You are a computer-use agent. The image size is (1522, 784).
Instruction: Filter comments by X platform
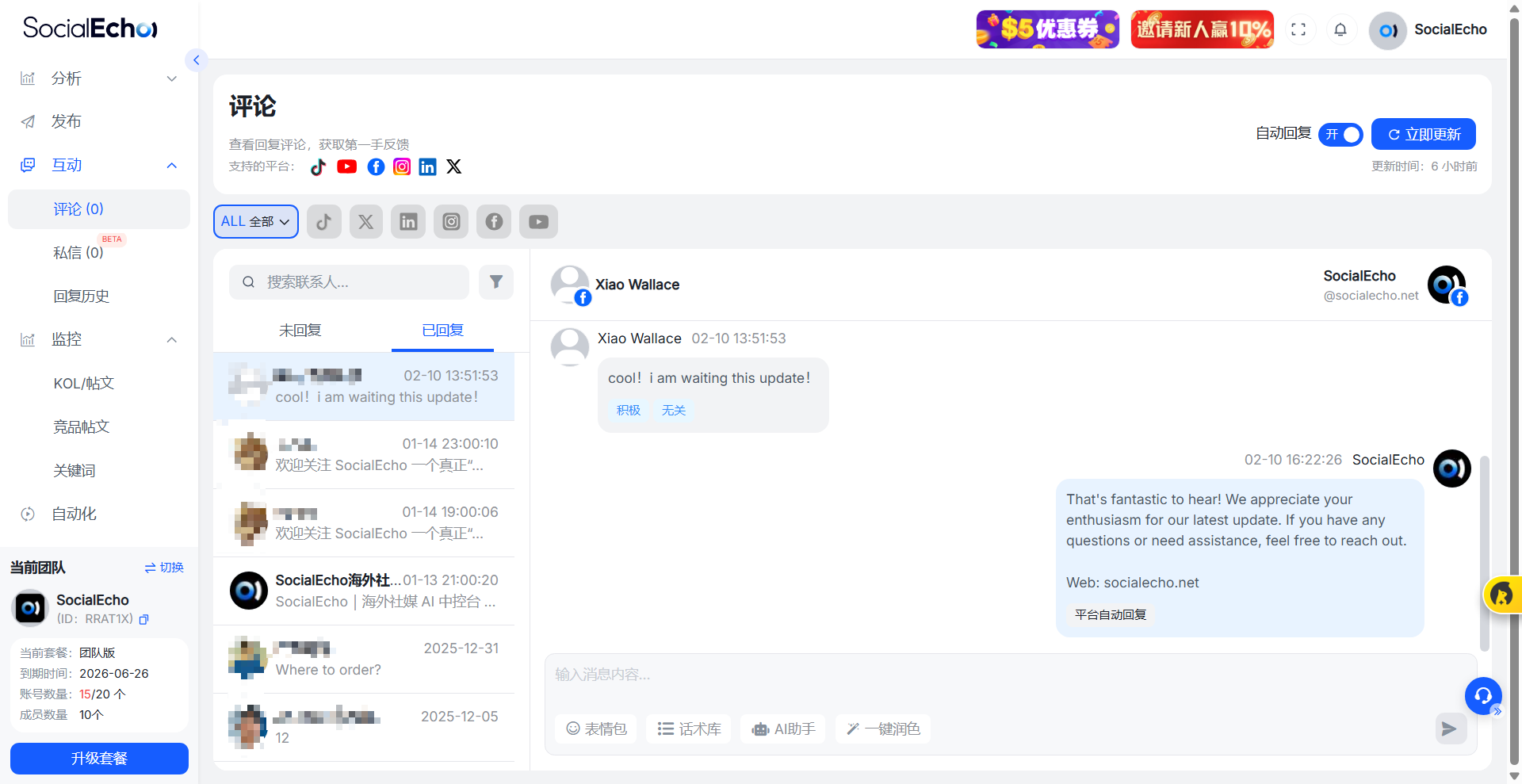pyautogui.click(x=365, y=222)
